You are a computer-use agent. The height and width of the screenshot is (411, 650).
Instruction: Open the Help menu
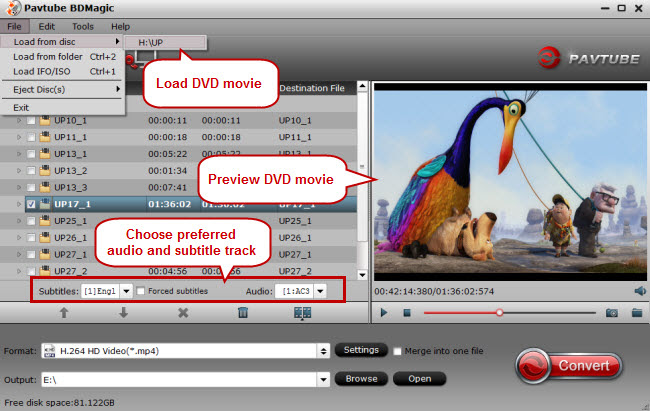tap(120, 27)
